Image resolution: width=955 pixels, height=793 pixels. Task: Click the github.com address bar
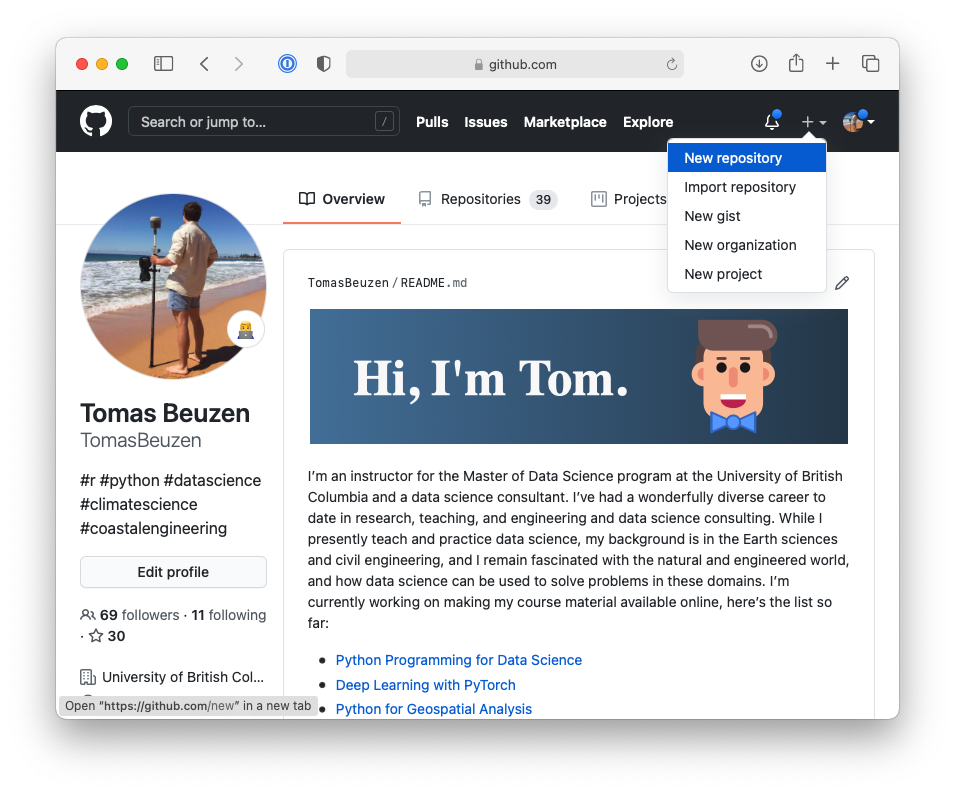point(515,64)
